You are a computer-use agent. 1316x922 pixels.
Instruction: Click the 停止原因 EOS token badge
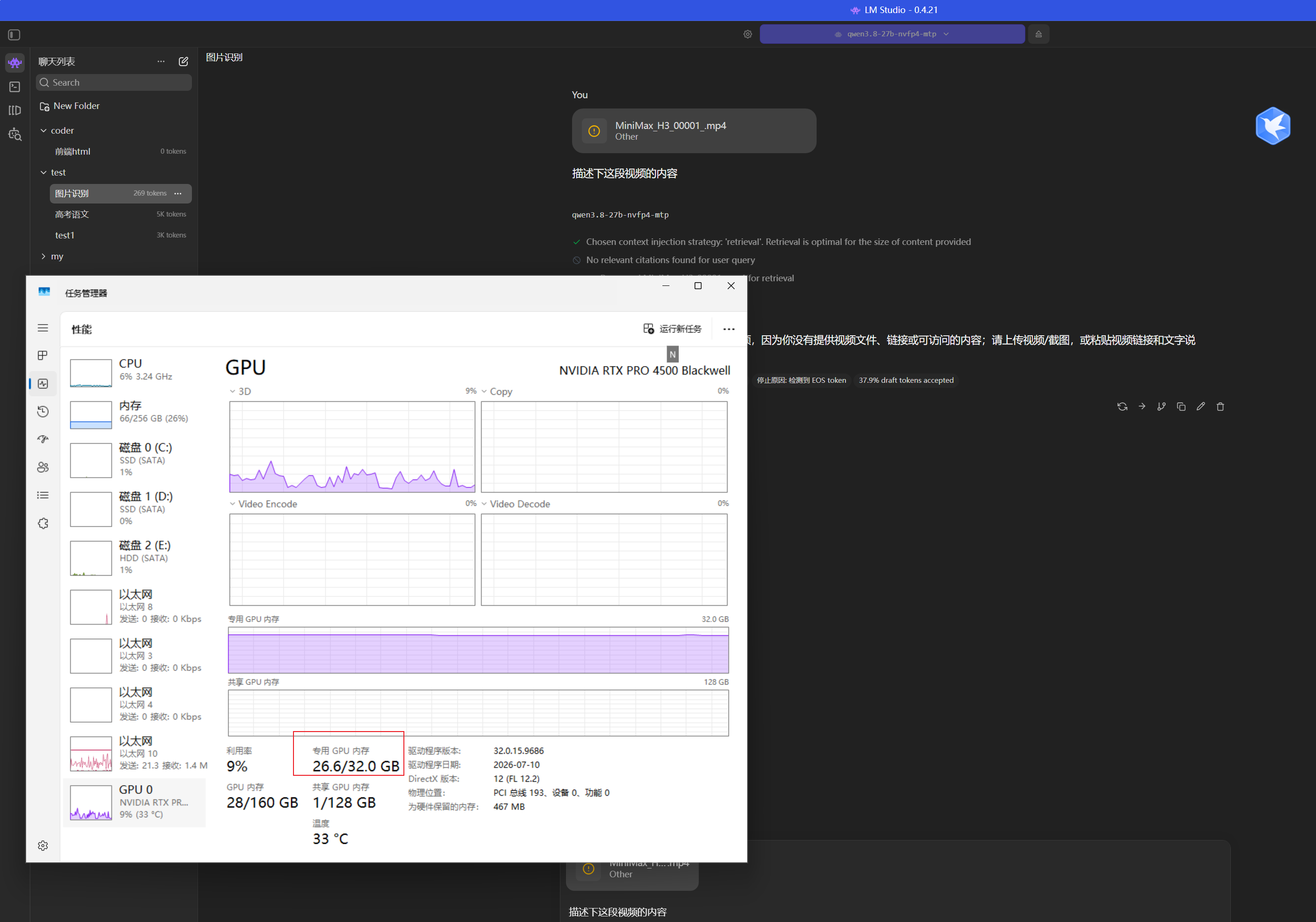(x=801, y=380)
